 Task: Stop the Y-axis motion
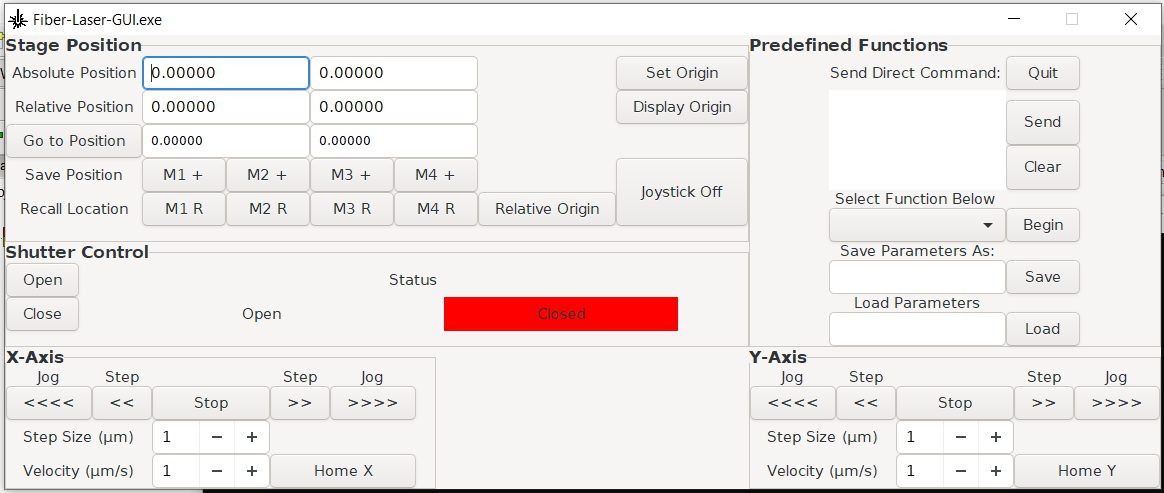[954, 403]
